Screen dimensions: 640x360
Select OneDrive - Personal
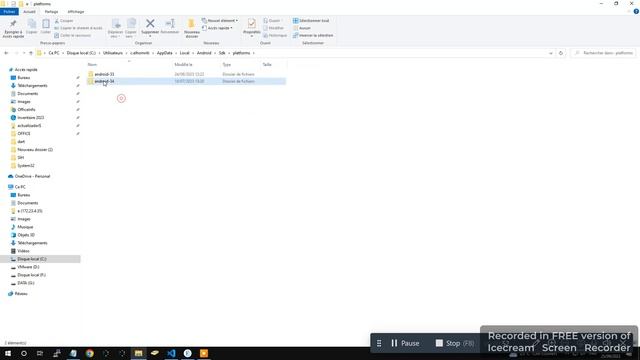pos(32,176)
